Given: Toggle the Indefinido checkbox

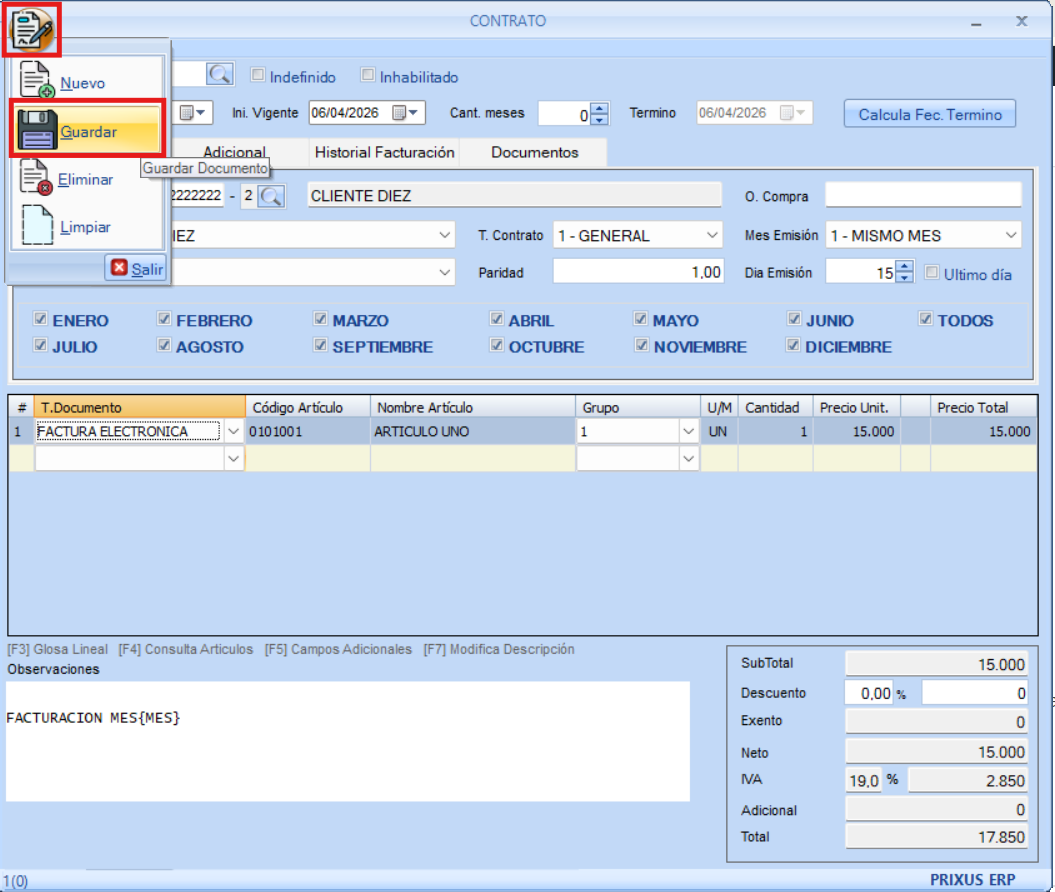Looking at the screenshot, I should point(258,76).
